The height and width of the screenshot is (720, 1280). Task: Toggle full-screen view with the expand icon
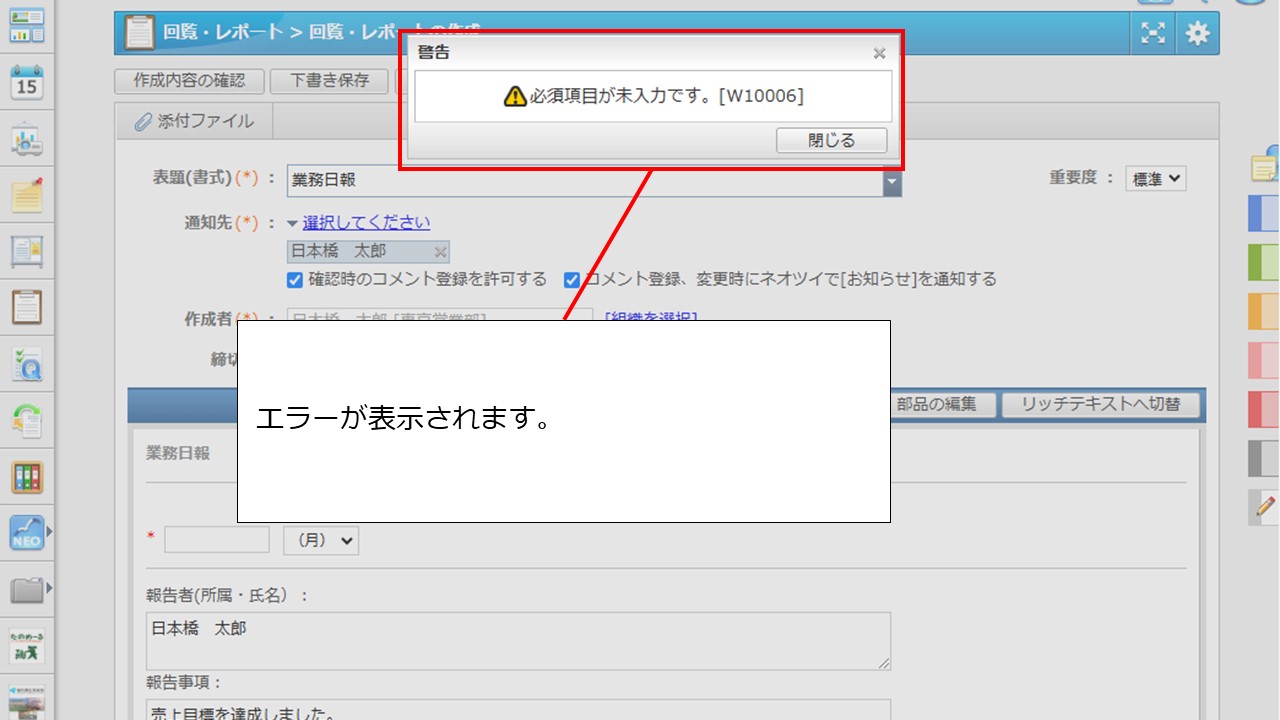point(1154,33)
